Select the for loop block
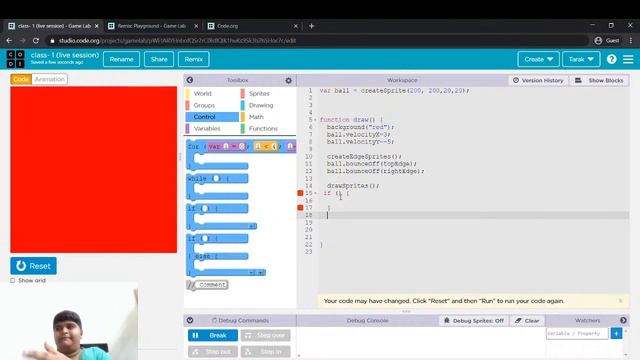640x360 pixels. (x=241, y=155)
